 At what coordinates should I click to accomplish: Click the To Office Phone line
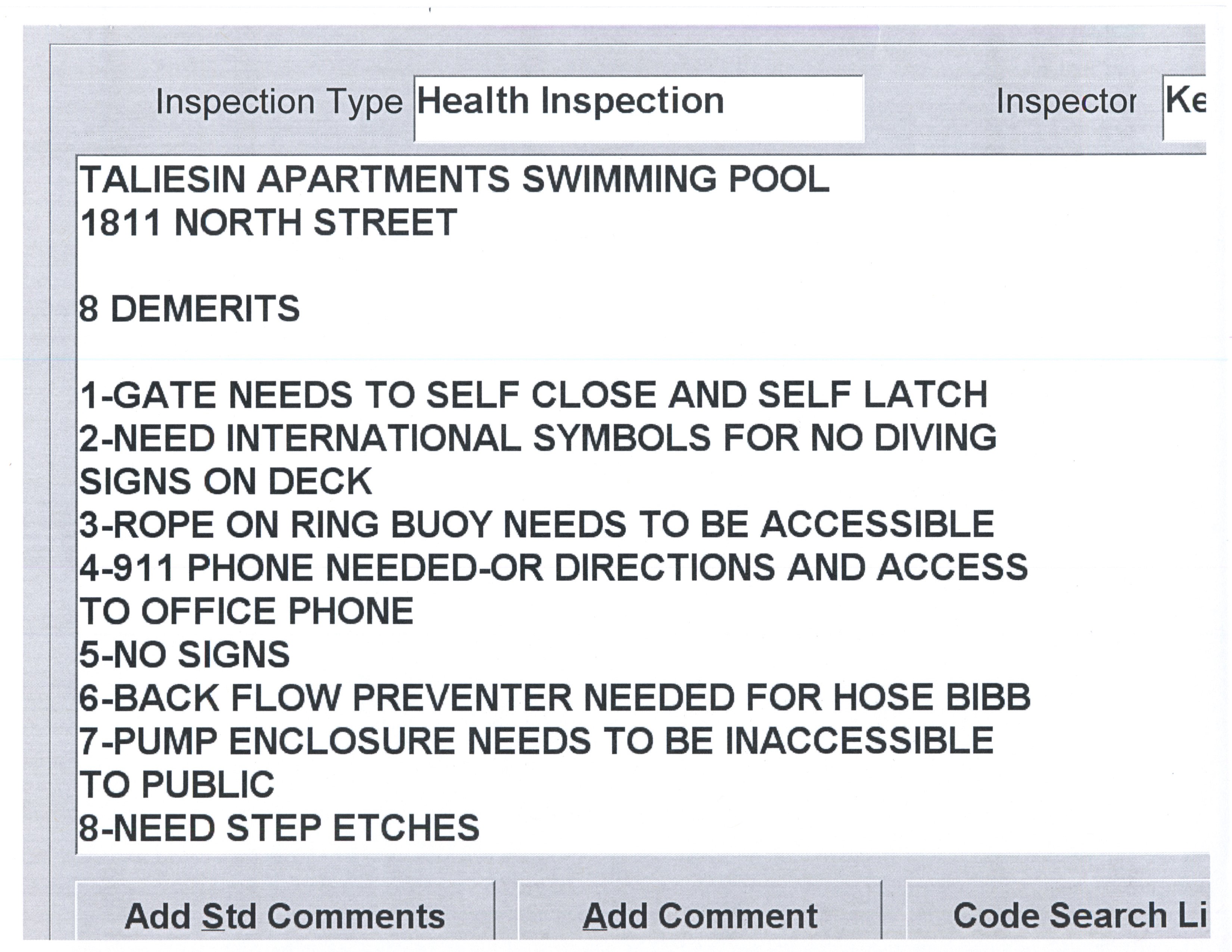[x=246, y=612]
